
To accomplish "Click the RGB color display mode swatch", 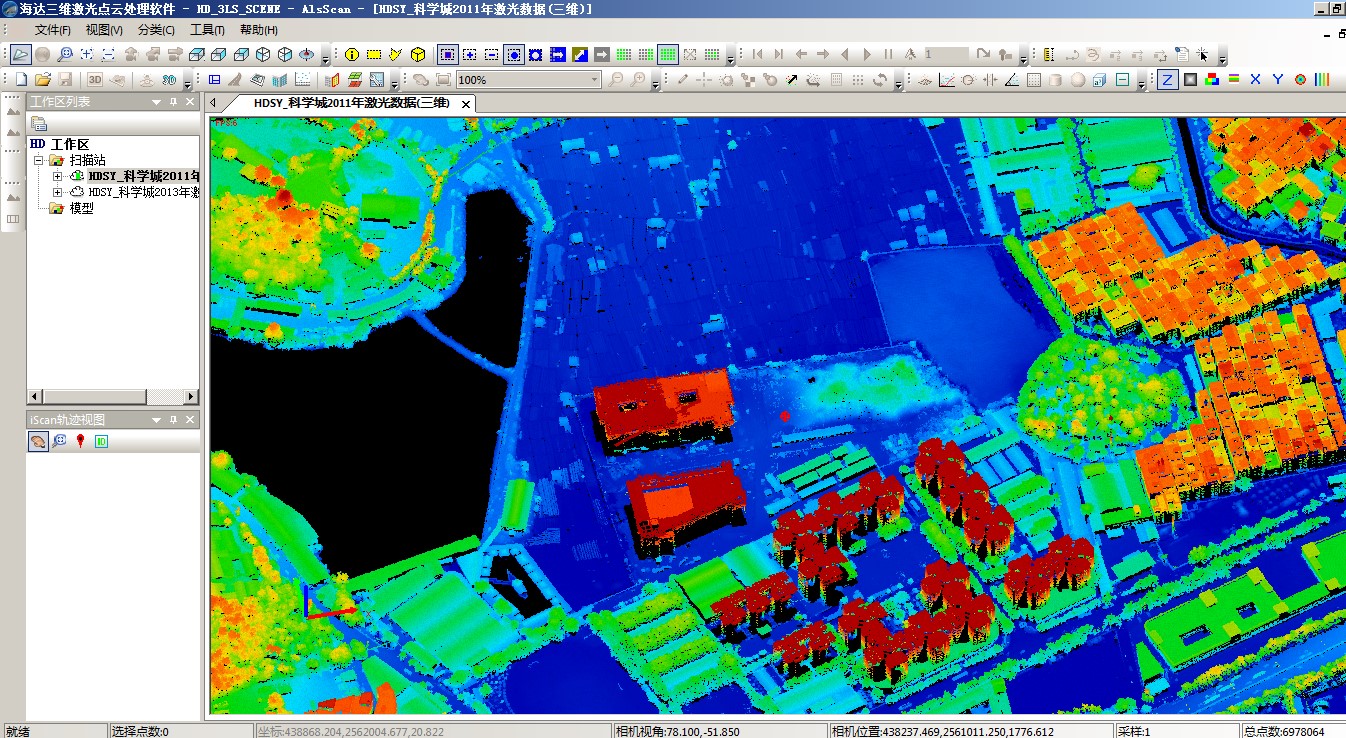I will [1212, 79].
